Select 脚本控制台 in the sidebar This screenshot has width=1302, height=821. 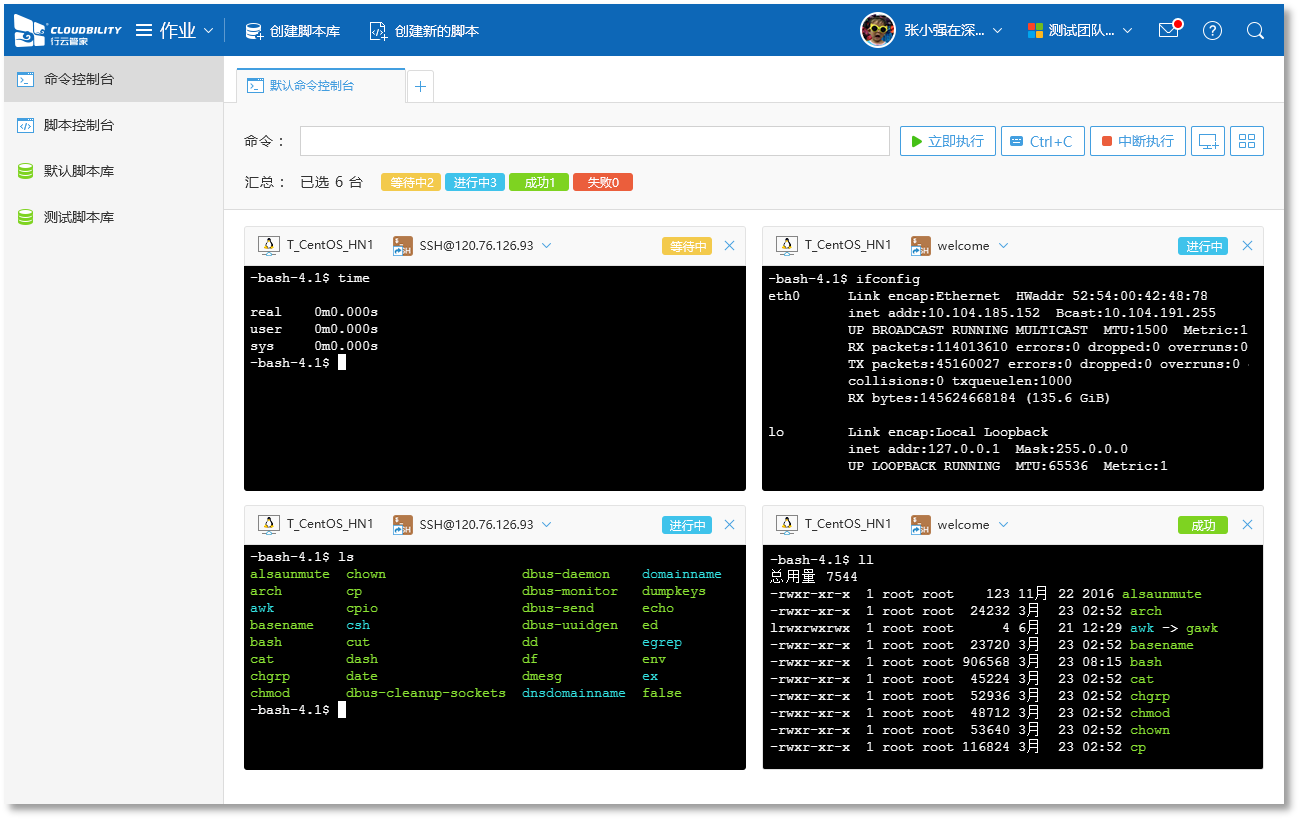pos(78,125)
